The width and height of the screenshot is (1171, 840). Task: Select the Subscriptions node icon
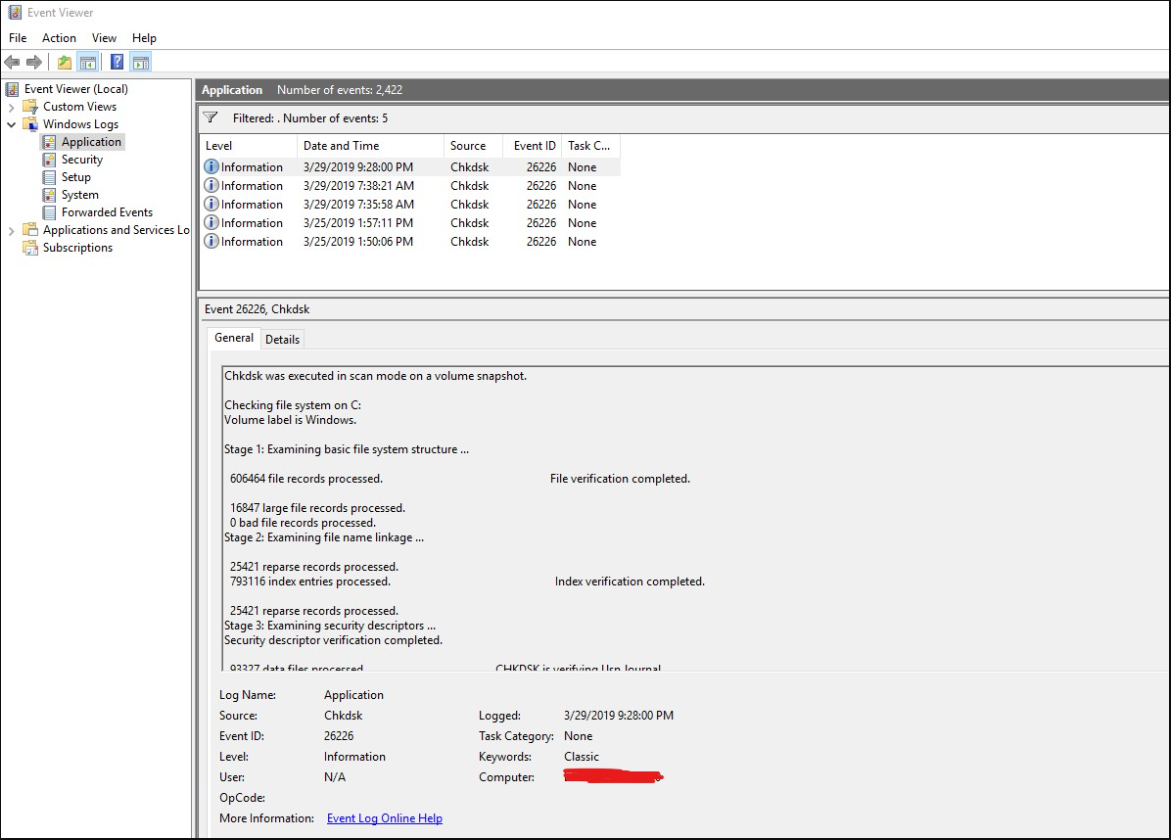click(31, 248)
